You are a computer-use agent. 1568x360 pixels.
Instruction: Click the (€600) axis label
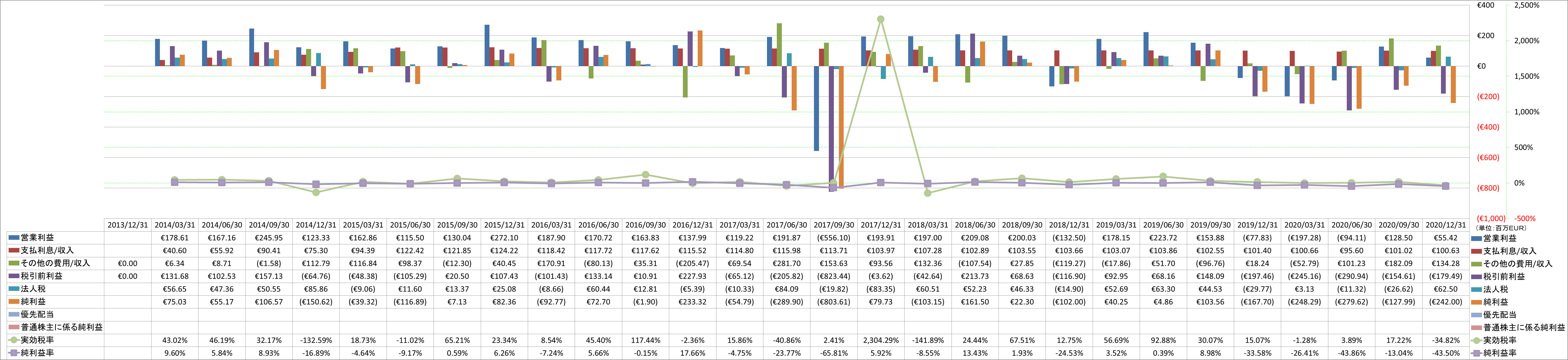pyautogui.click(x=1488, y=157)
